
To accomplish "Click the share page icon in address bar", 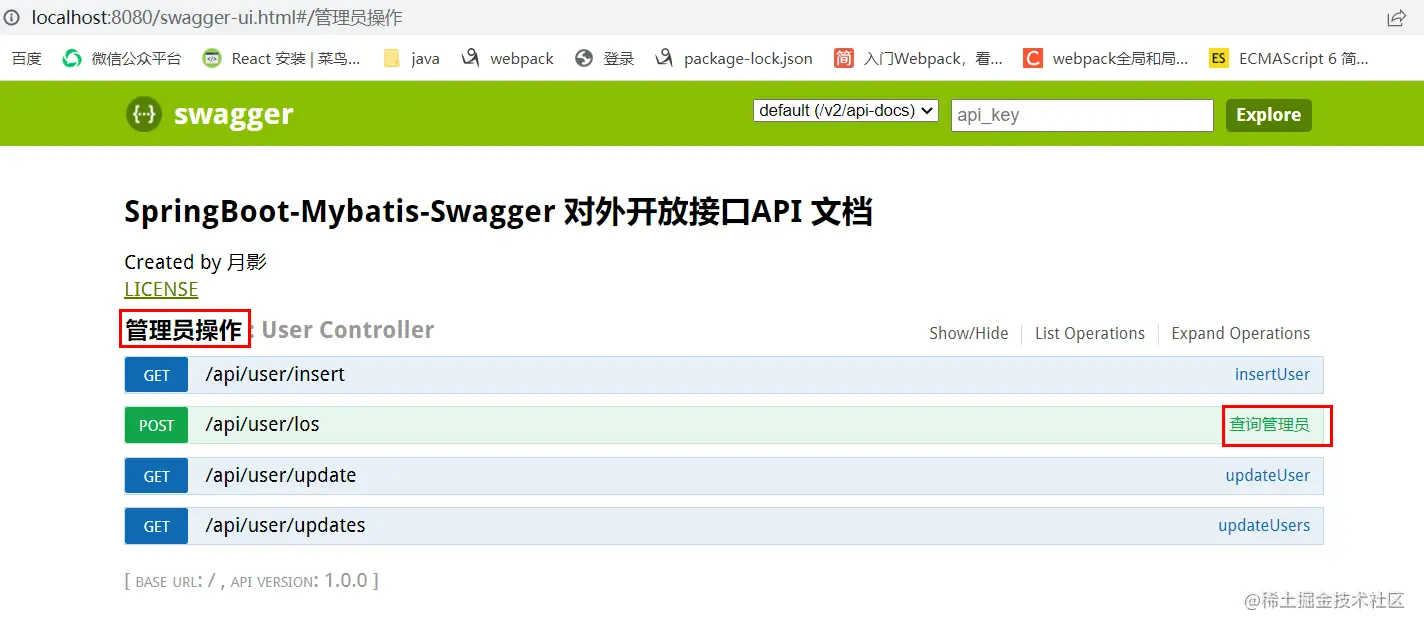I will pyautogui.click(x=1396, y=18).
